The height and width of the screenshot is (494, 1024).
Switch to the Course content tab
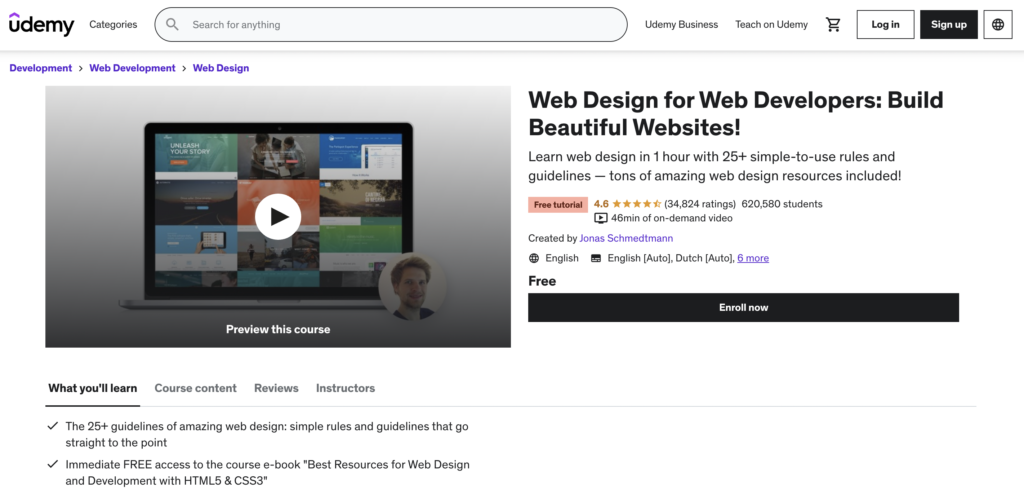195,388
